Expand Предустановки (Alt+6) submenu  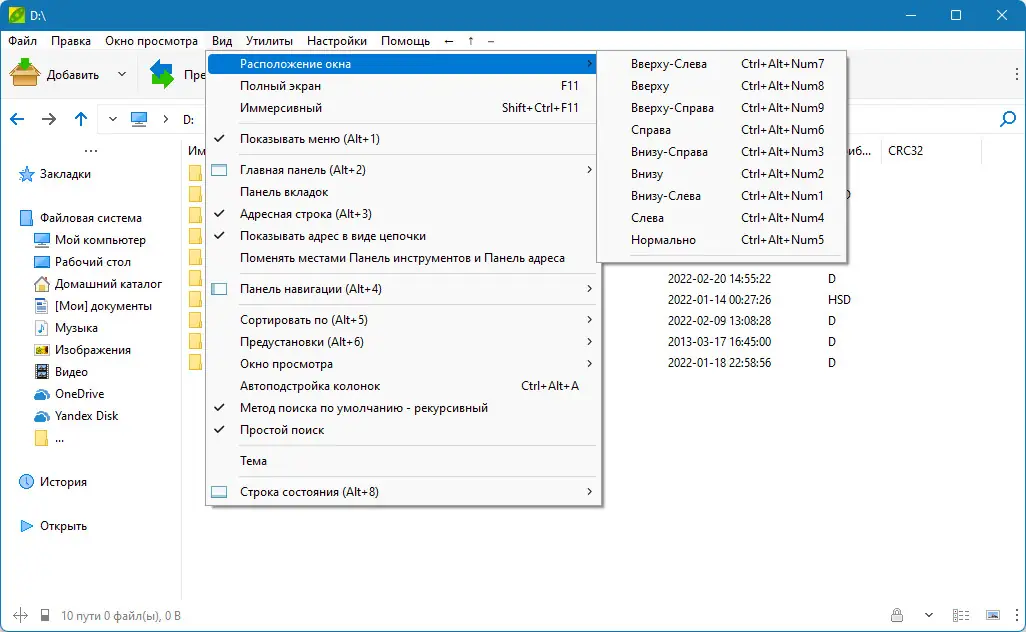point(402,342)
